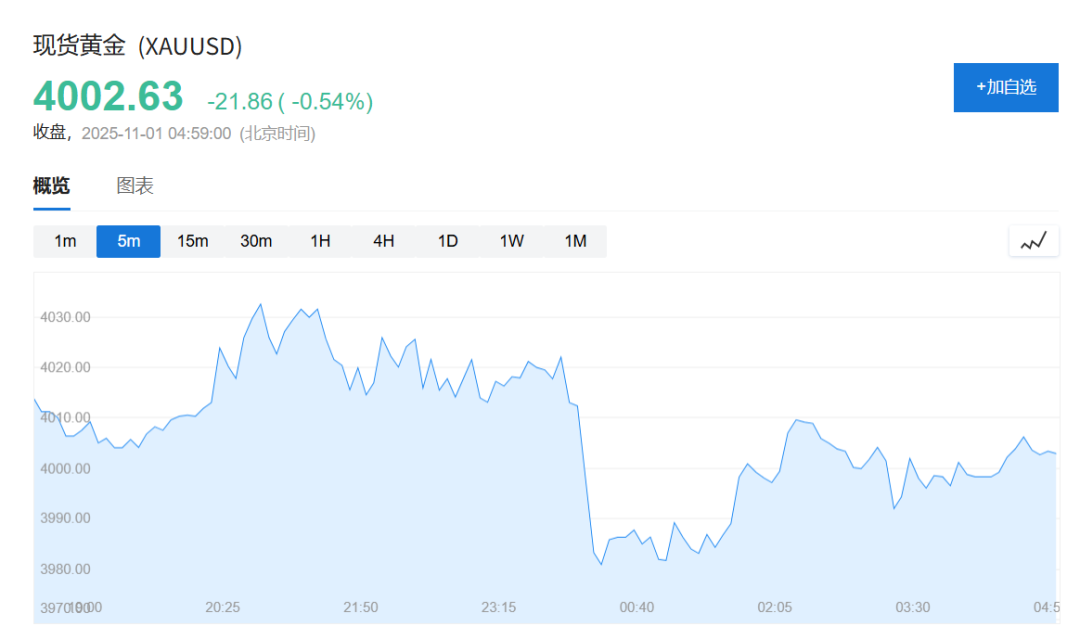Viewport: 1080px width, 639px height.
Task: Click the 00:40 time axis label
Action: (x=637, y=607)
